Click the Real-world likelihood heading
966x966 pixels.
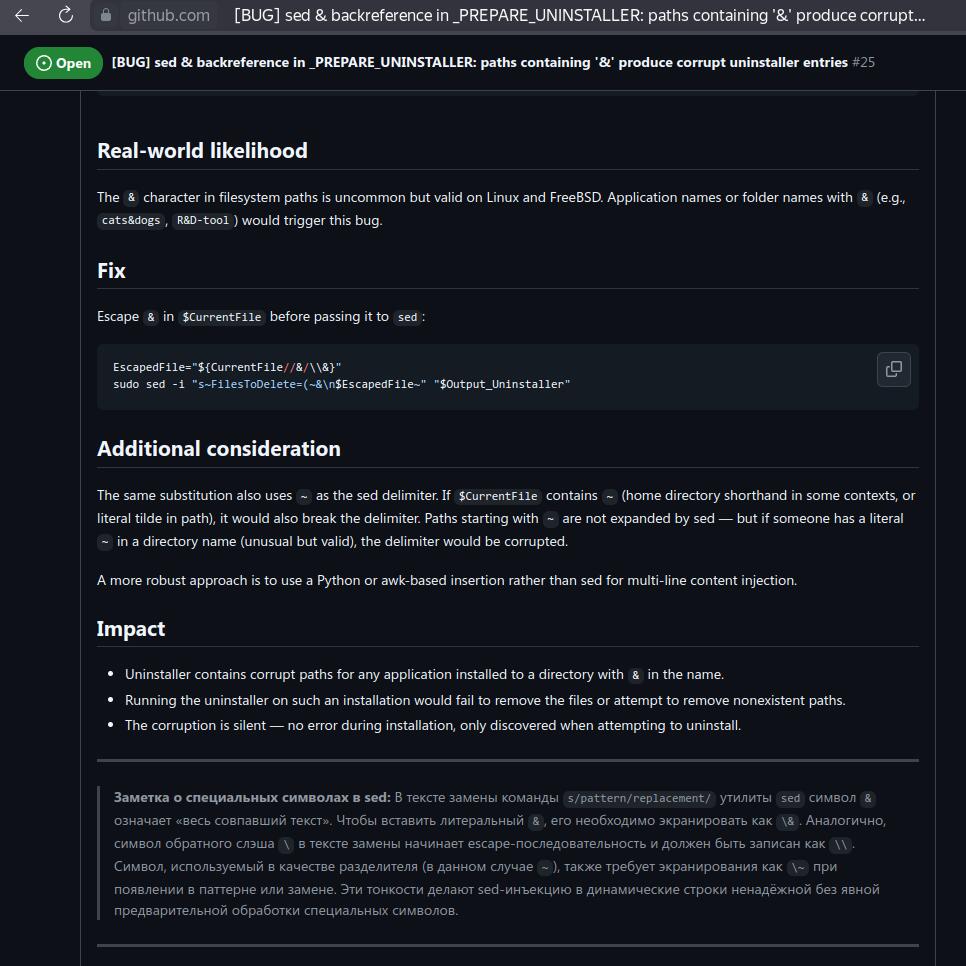[202, 150]
